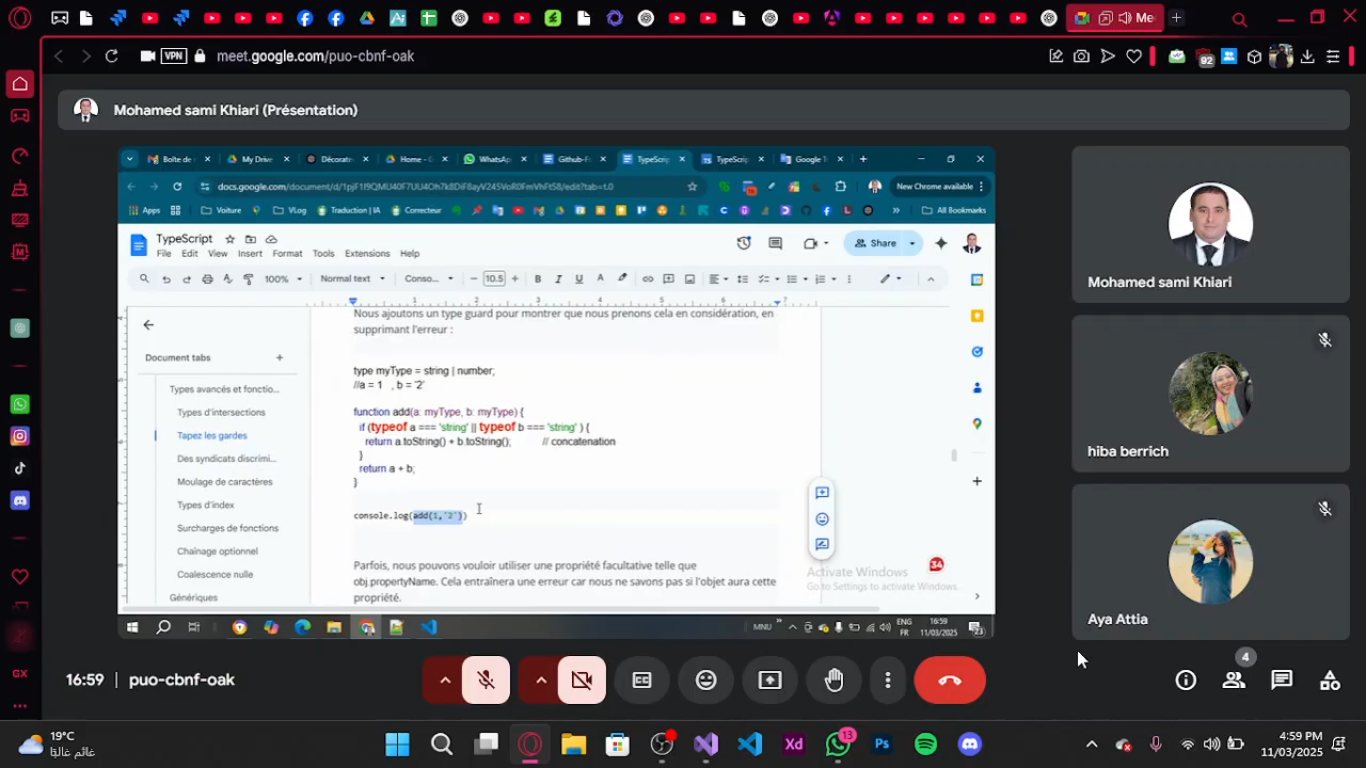Open Opera downloads icon
This screenshot has height=768, width=1366.
1307,57
